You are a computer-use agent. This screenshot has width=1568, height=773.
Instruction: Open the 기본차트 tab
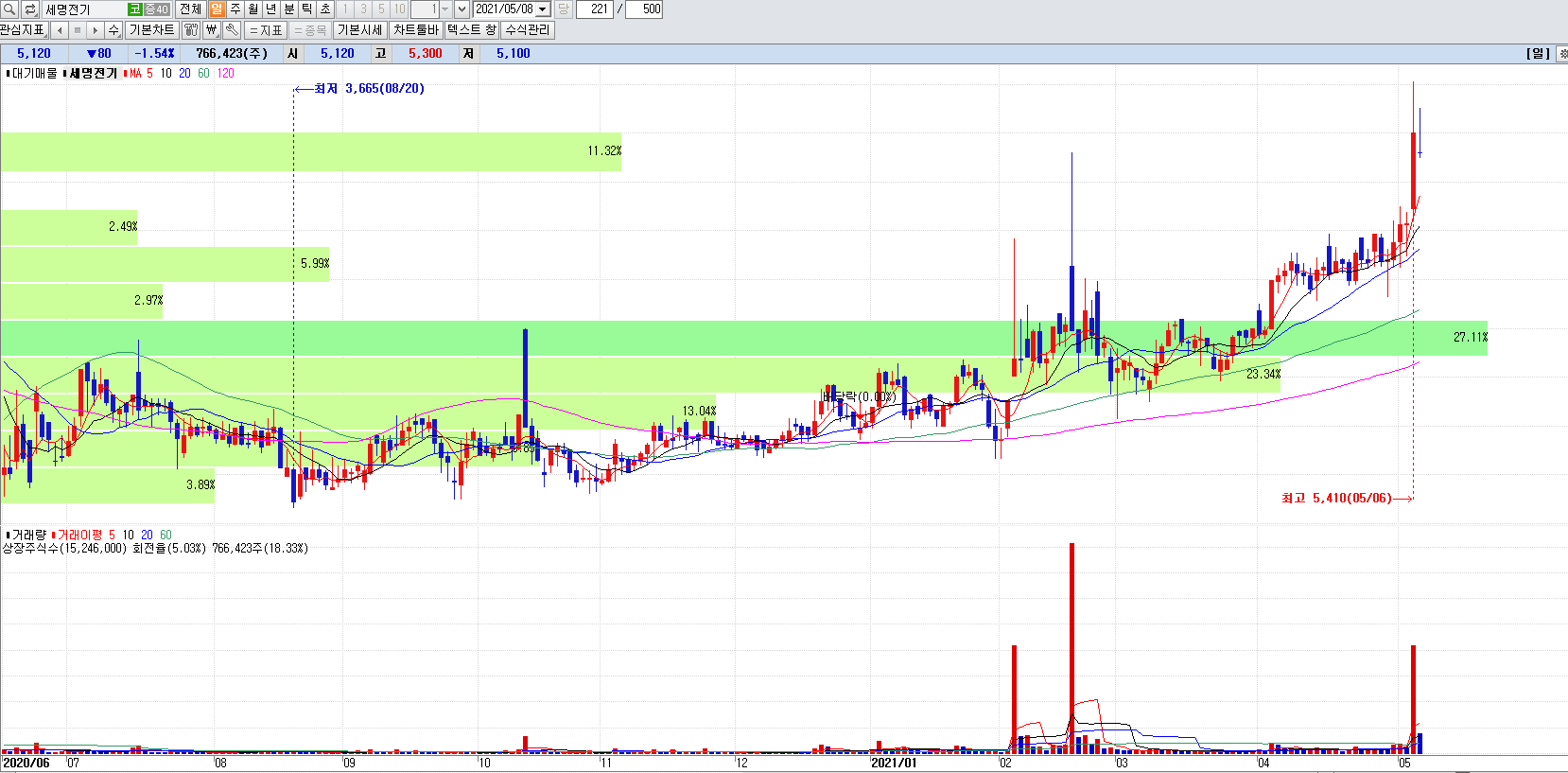click(x=151, y=30)
